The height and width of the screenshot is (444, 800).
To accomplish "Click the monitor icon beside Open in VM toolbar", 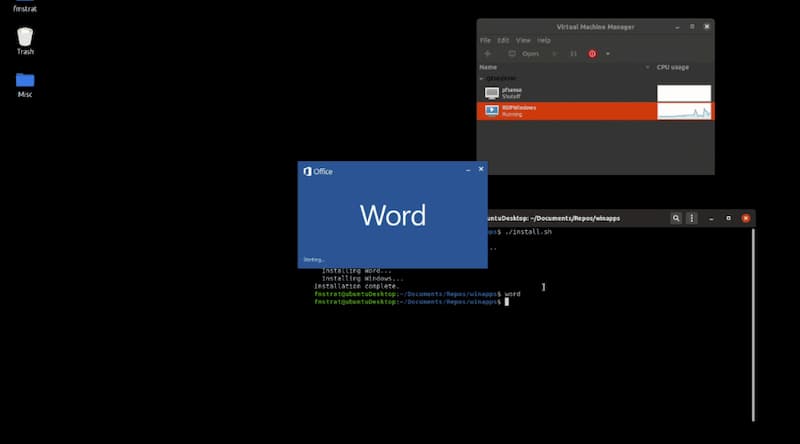I will (512, 54).
